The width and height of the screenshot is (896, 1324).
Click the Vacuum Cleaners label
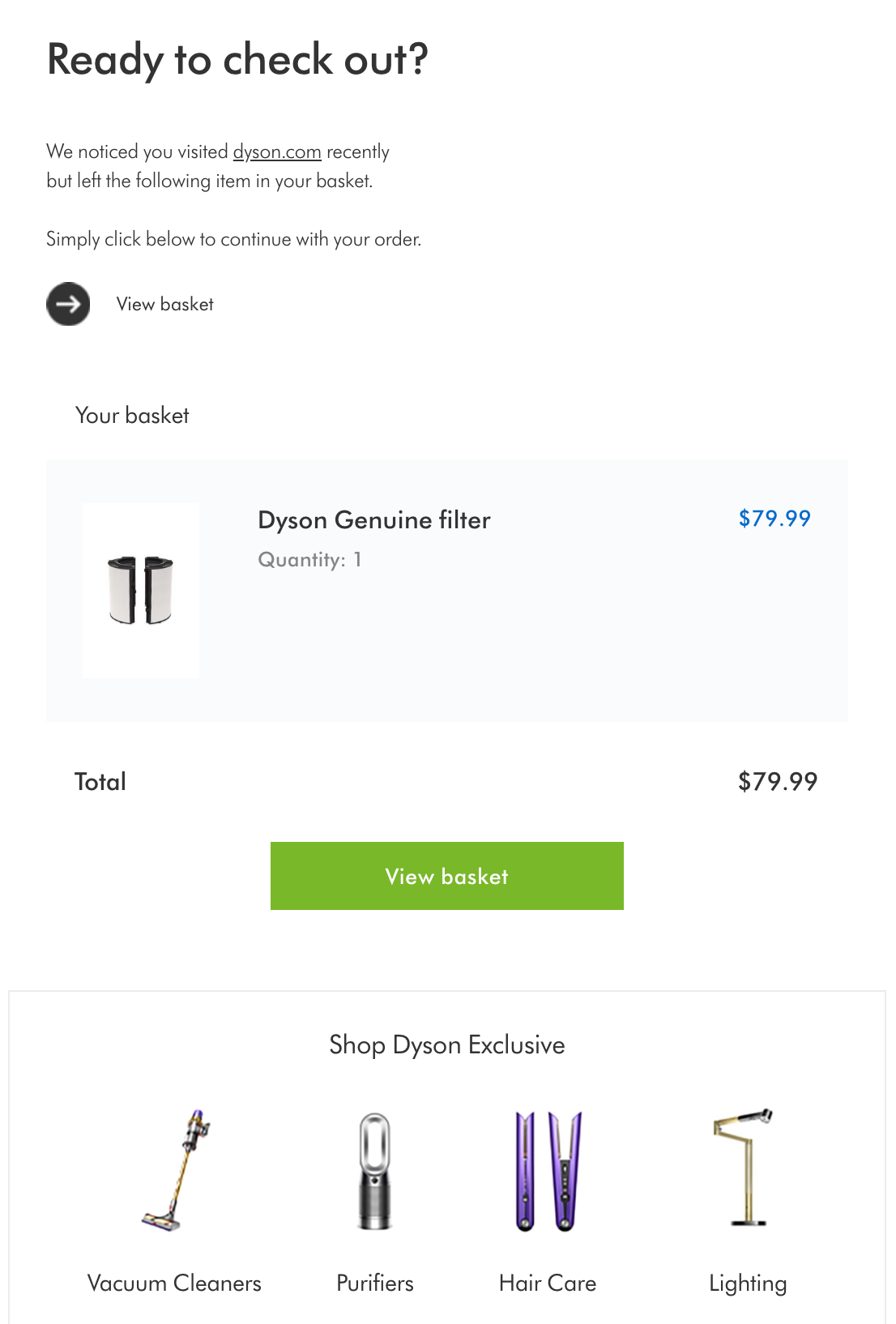(x=174, y=1283)
